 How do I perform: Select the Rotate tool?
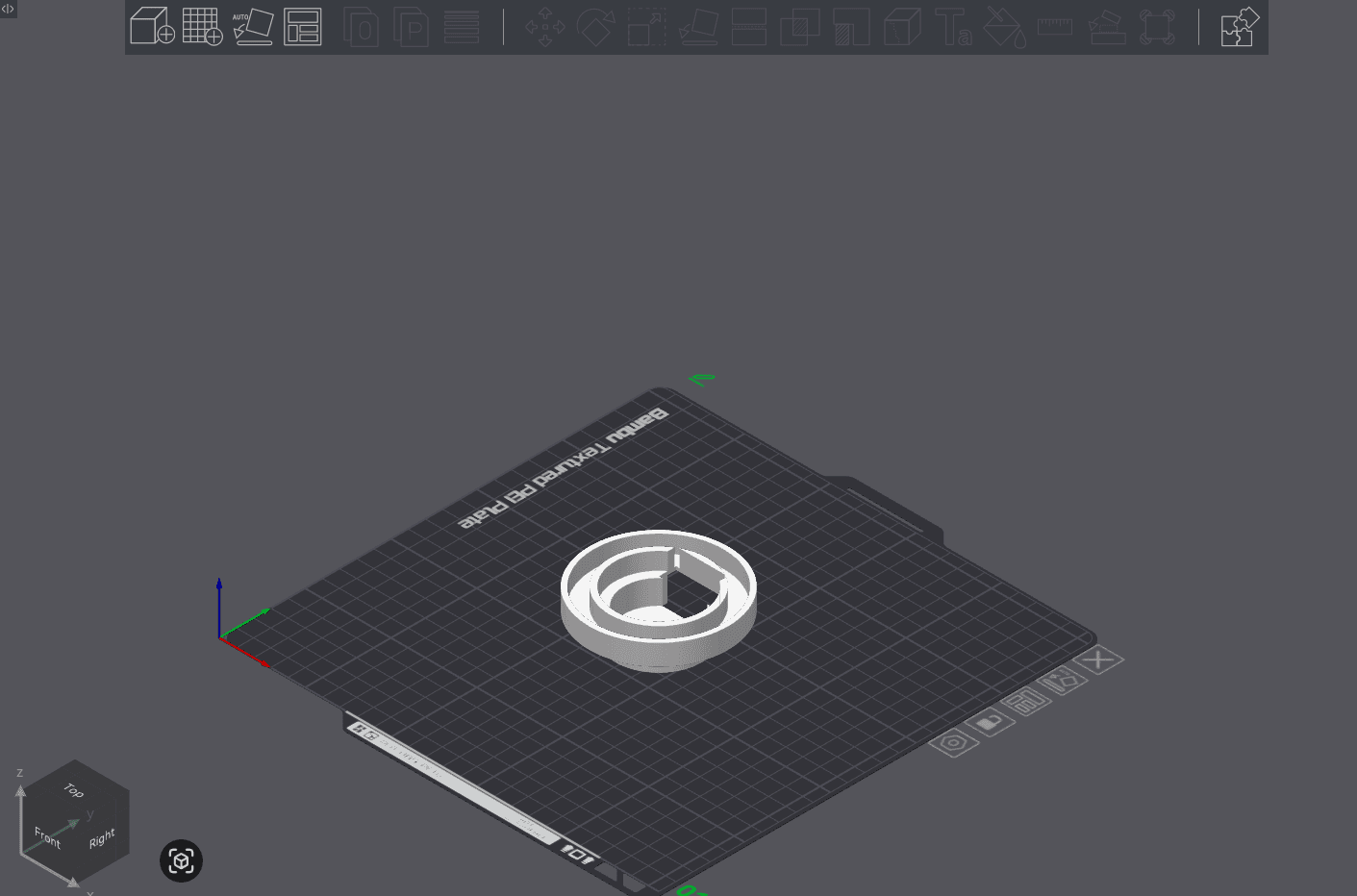(x=595, y=27)
